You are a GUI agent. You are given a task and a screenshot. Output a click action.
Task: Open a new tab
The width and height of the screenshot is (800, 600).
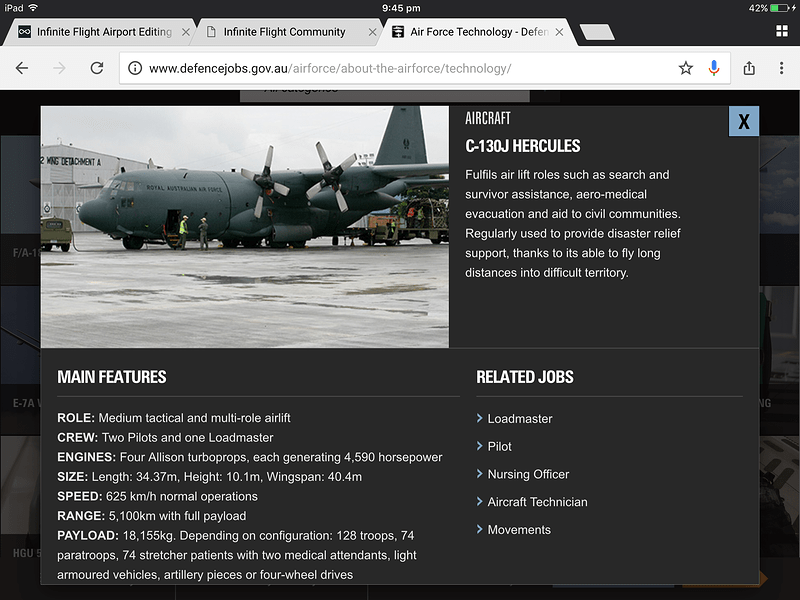[597, 32]
